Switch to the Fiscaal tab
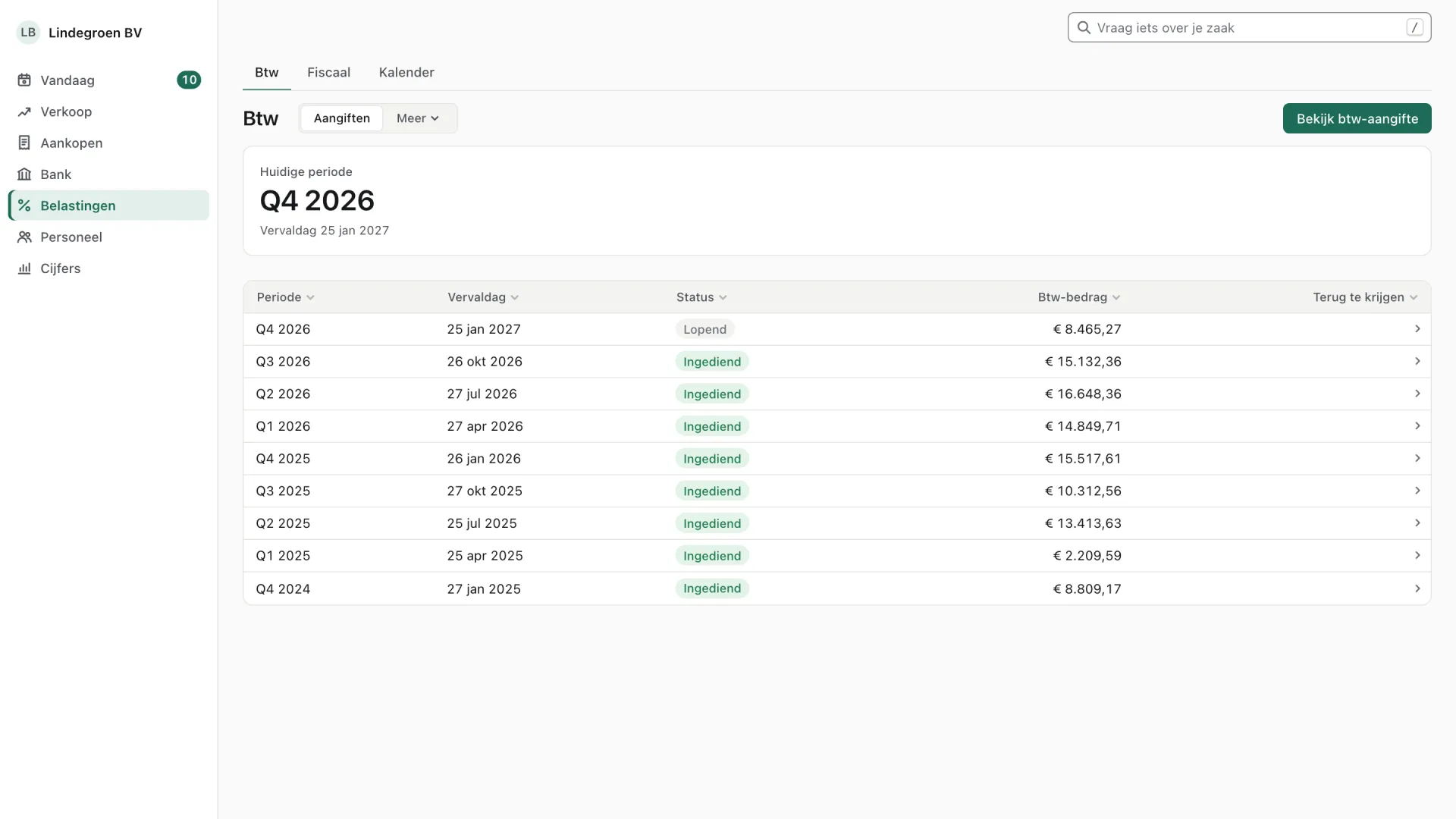This screenshot has height=819, width=1456. [x=328, y=73]
